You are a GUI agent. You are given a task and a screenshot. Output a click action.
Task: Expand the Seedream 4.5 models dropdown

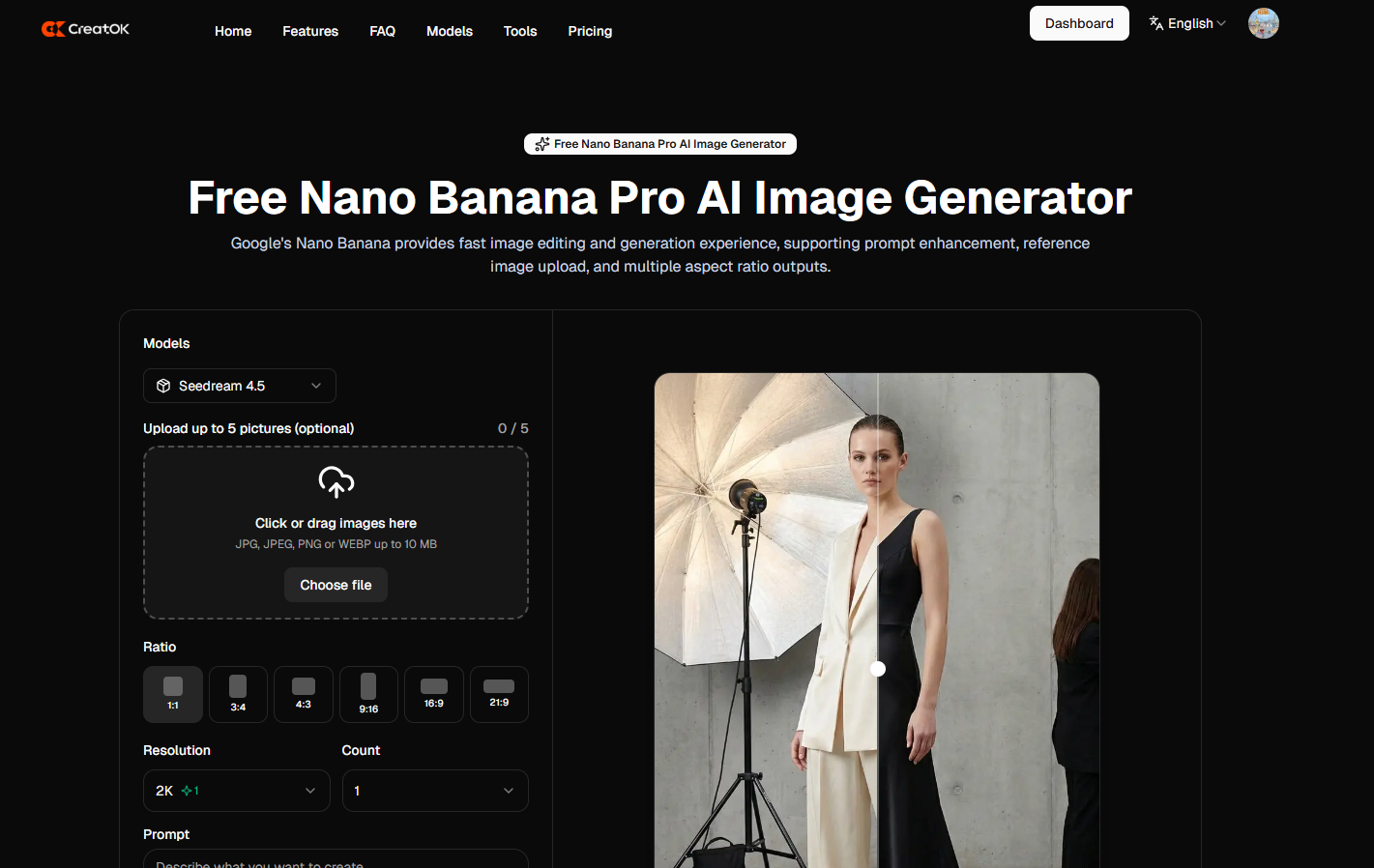[x=239, y=386]
